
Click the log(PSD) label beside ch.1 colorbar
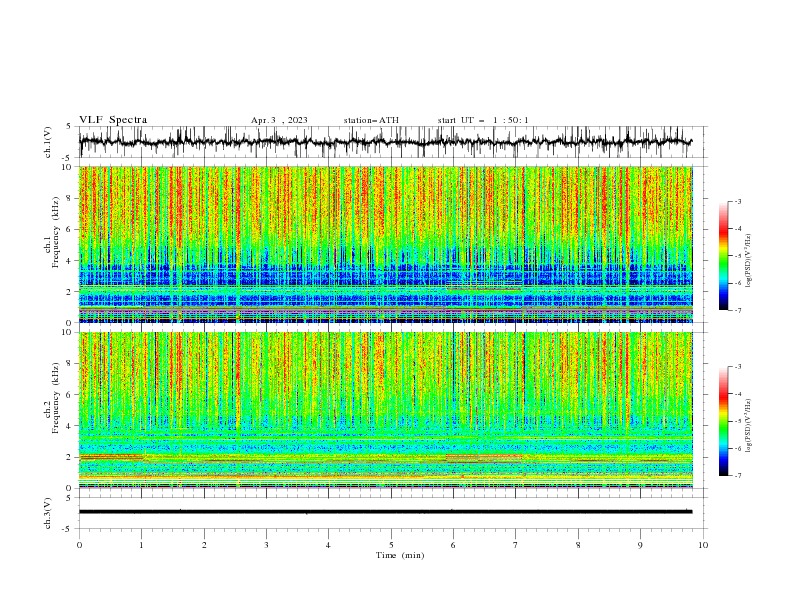click(748, 261)
